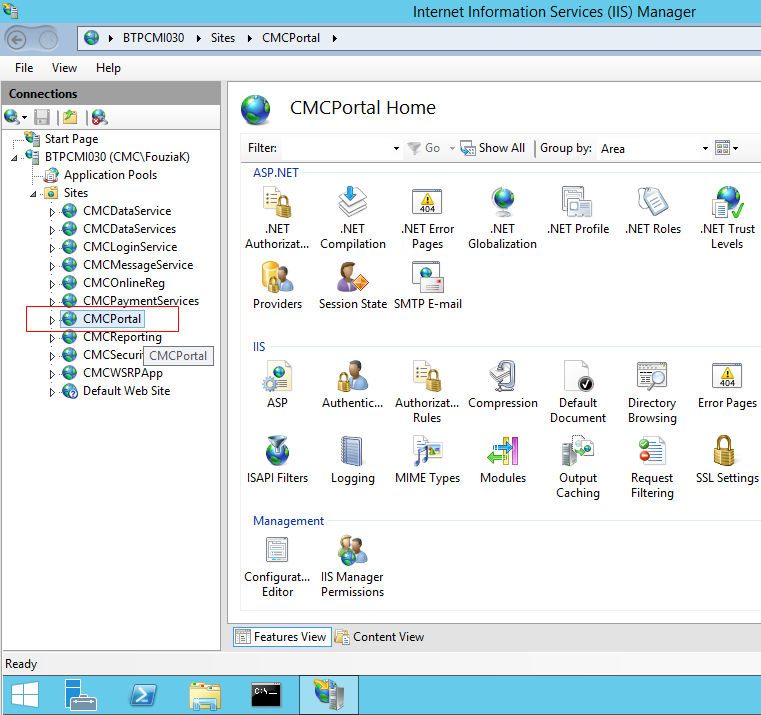Open Logging feature
This screenshot has height=715, width=761.
click(353, 460)
